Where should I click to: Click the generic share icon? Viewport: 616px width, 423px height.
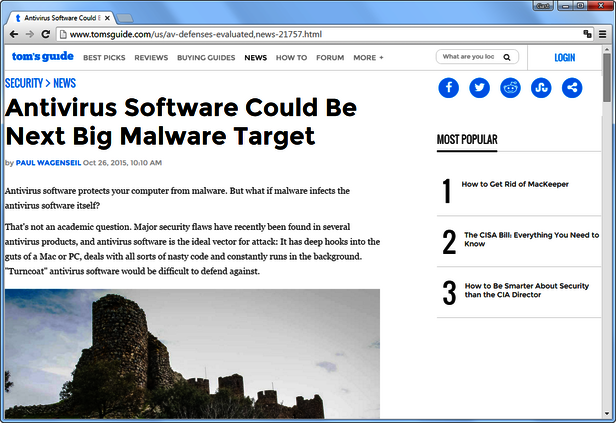[573, 87]
